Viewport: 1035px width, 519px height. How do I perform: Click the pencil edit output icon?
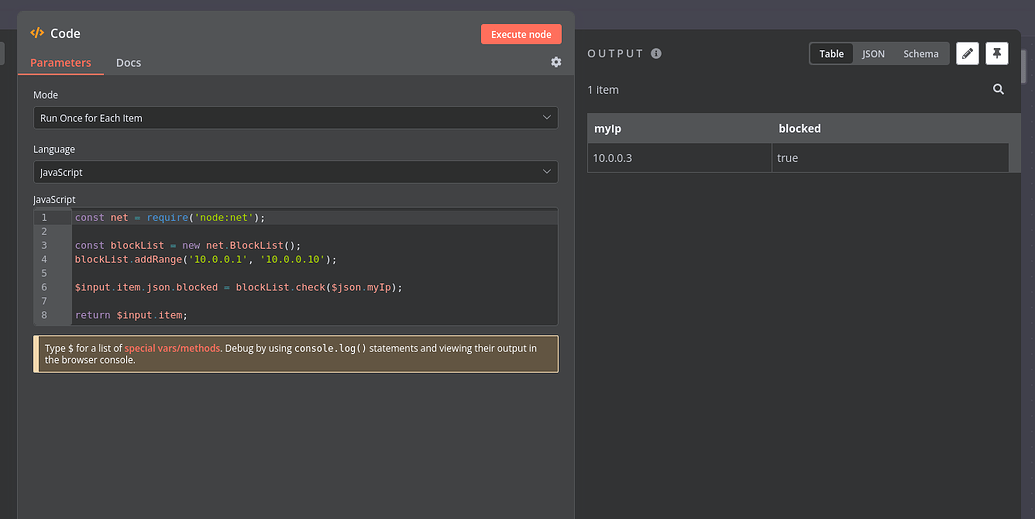[967, 53]
